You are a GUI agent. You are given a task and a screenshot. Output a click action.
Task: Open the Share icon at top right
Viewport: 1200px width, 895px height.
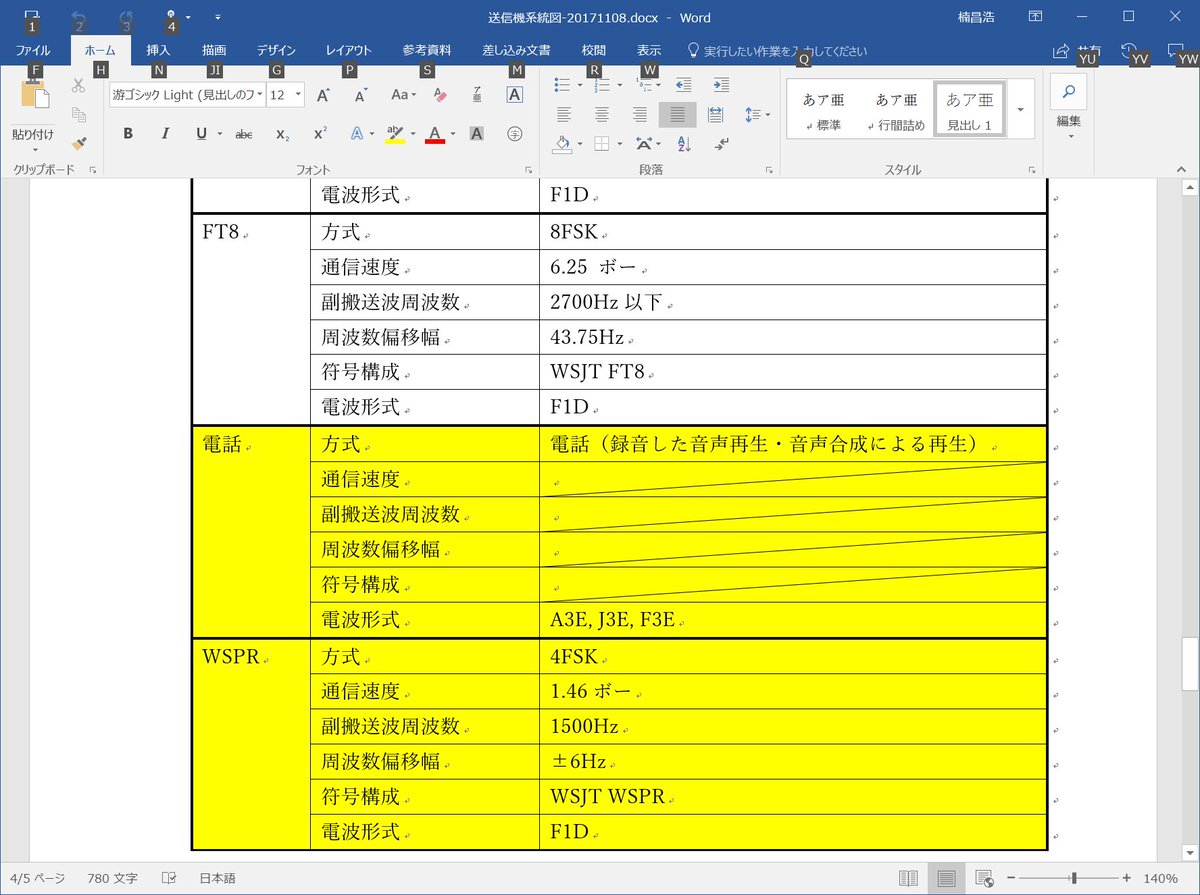tap(1061, 51)
